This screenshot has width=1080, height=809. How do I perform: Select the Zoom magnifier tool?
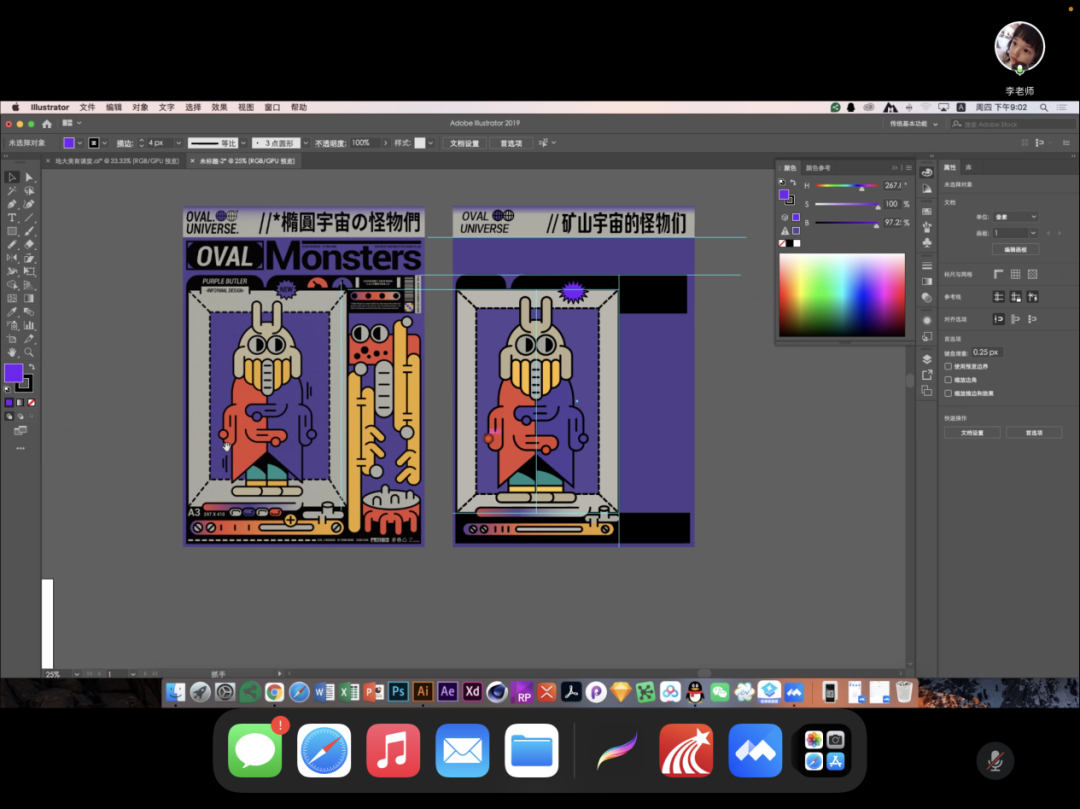29,352
